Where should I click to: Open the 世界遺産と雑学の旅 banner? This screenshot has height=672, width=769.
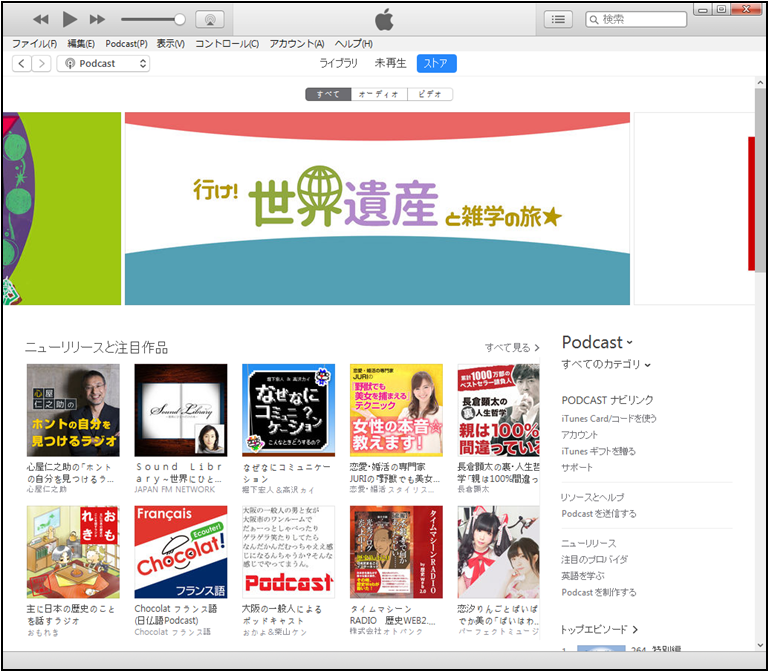point(377,208)
